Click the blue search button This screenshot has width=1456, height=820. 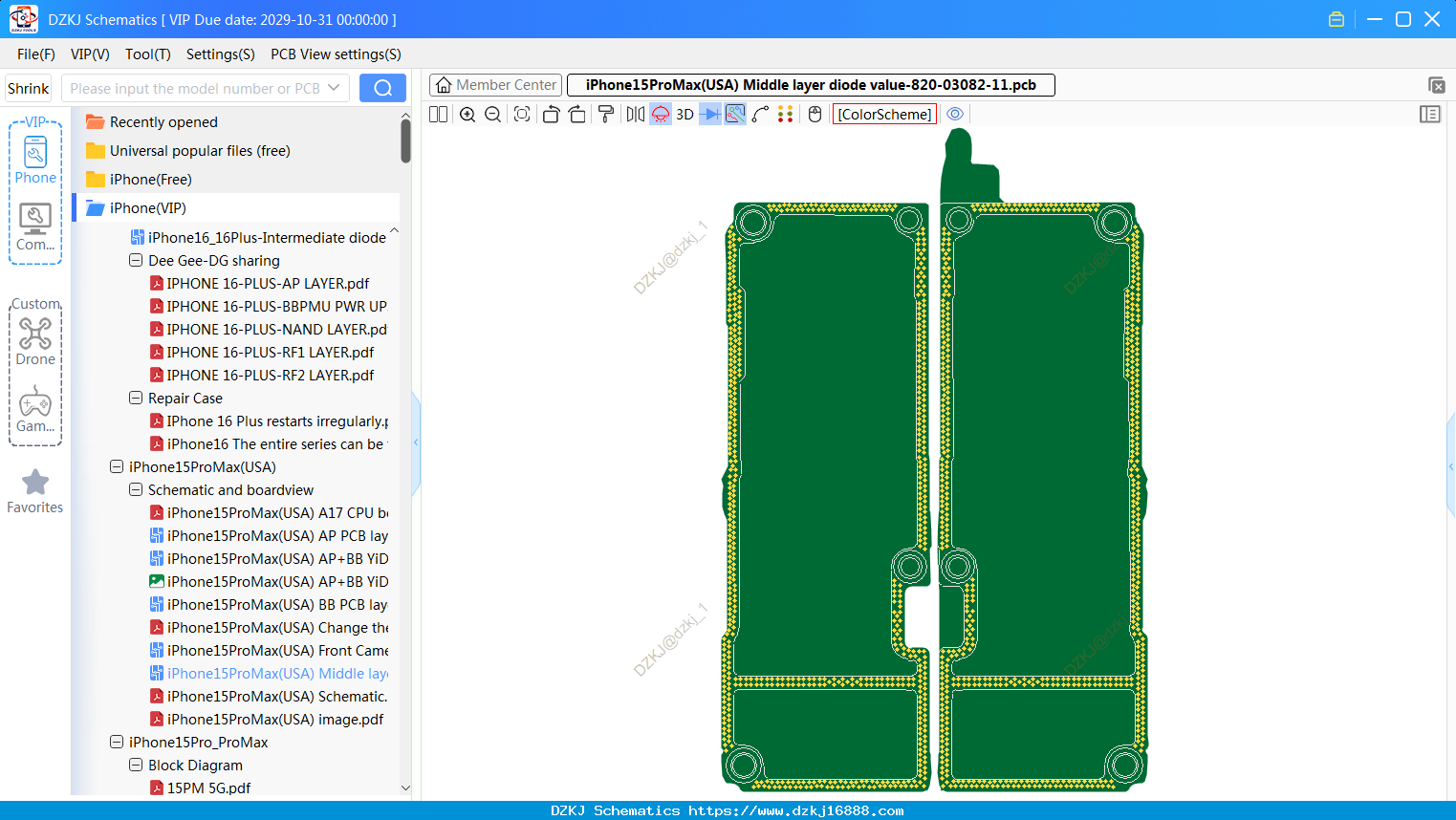tap(382, 88)
